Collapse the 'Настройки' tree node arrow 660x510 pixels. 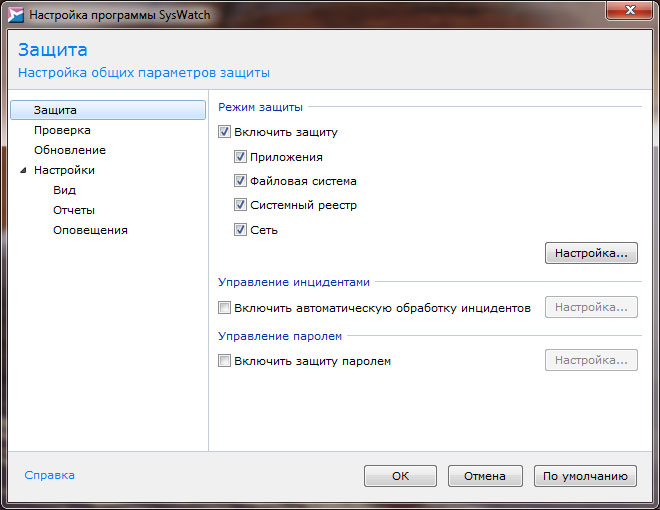coord(24,170)
